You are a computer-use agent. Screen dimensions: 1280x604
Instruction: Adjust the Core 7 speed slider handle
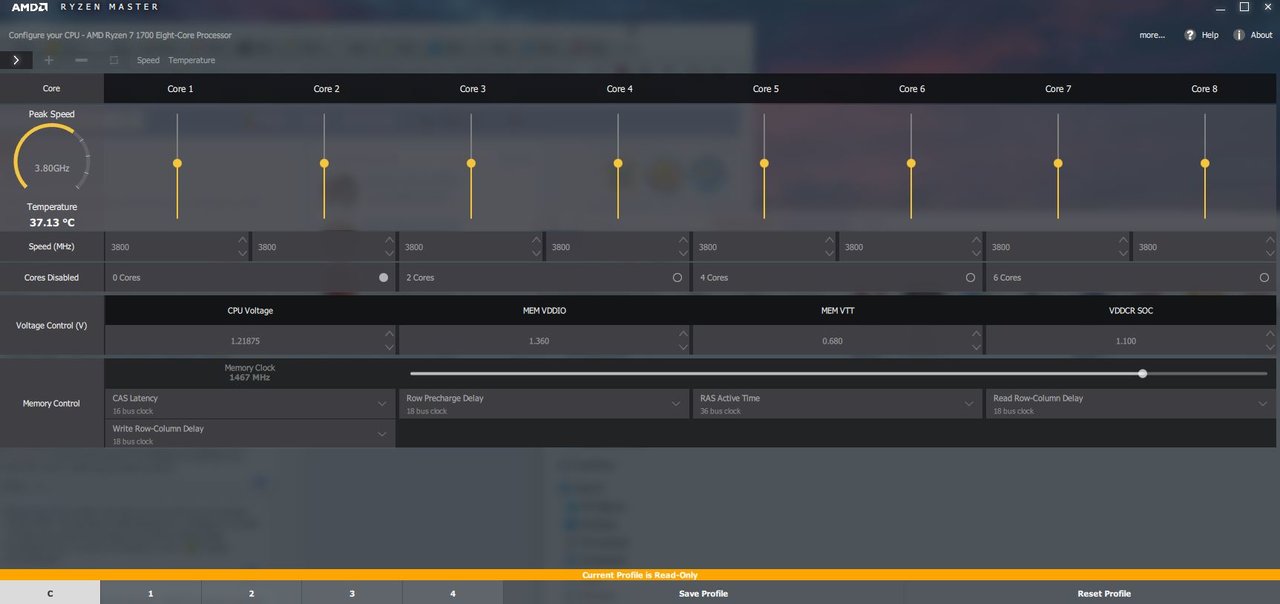pos(1058,163)
